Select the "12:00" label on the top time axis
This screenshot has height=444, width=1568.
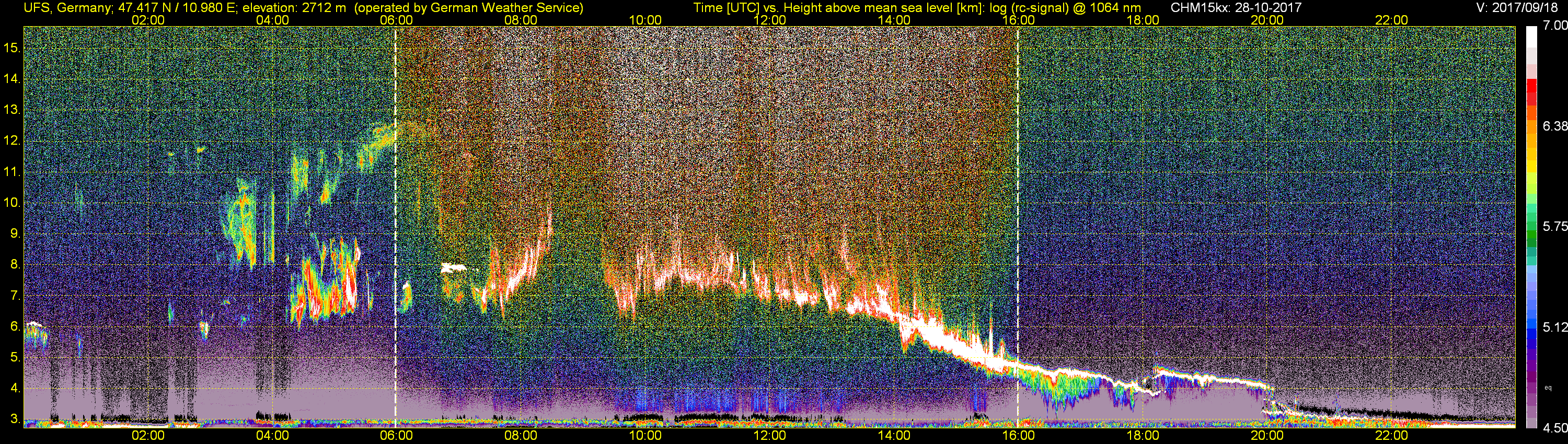tap(769, 19)
